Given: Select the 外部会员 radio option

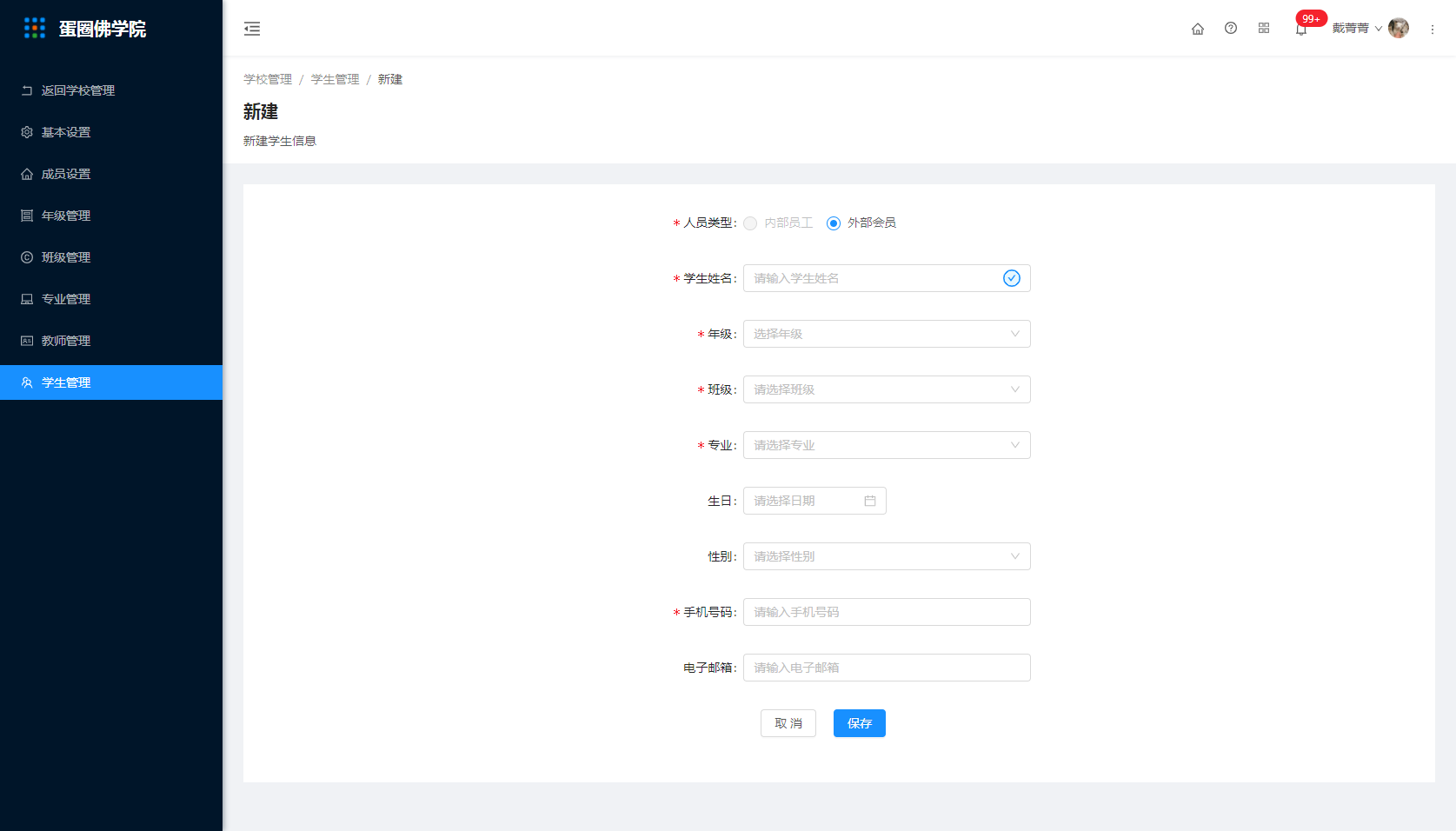Looking at the screenshot, I should click(834, 223).
